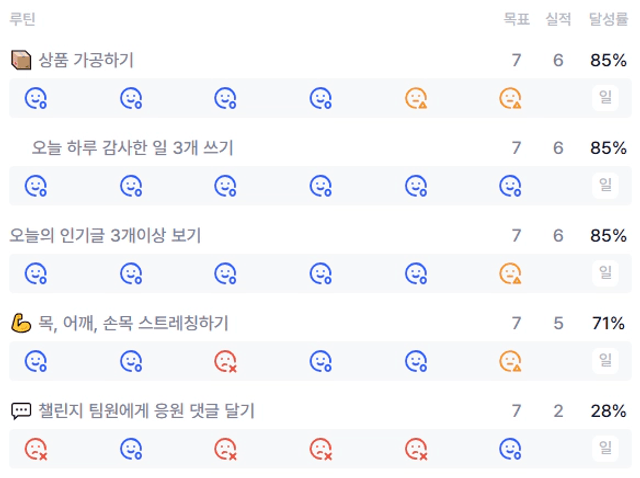Click the box emoji beside 상품 가공하기
Screen dimensions: 640x478
[x=21, y=60]
